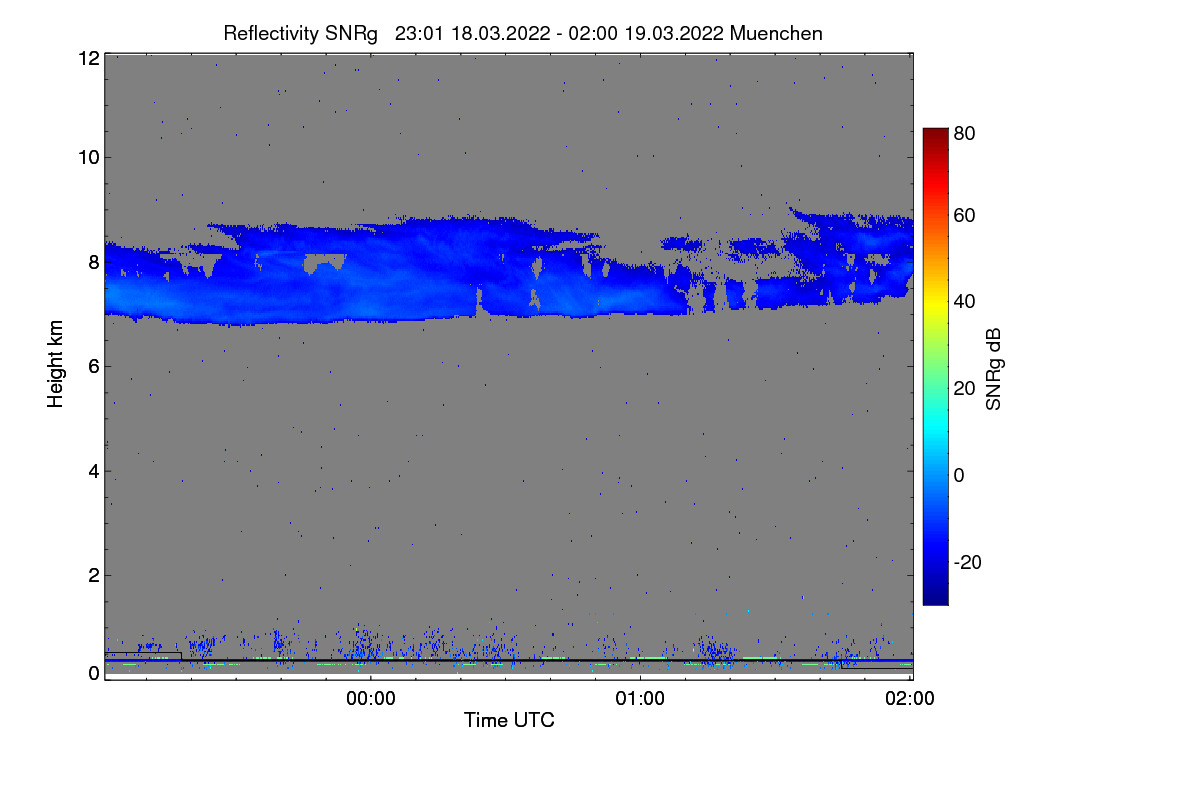Click the height tick label 12
Screen dimensions: 1200x800
[87, 58]
